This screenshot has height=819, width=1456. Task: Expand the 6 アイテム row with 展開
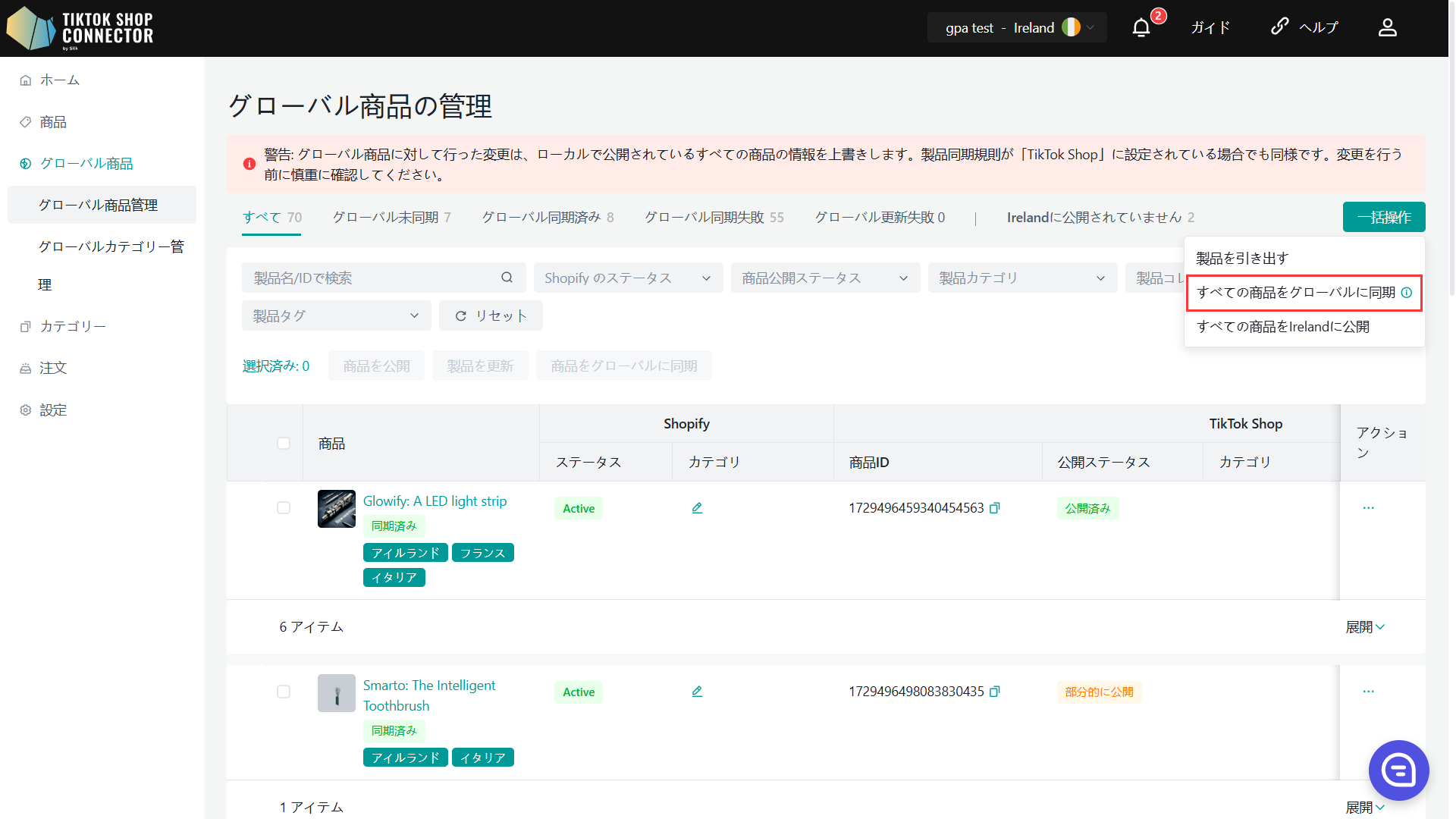click(x=1364, y=627)
